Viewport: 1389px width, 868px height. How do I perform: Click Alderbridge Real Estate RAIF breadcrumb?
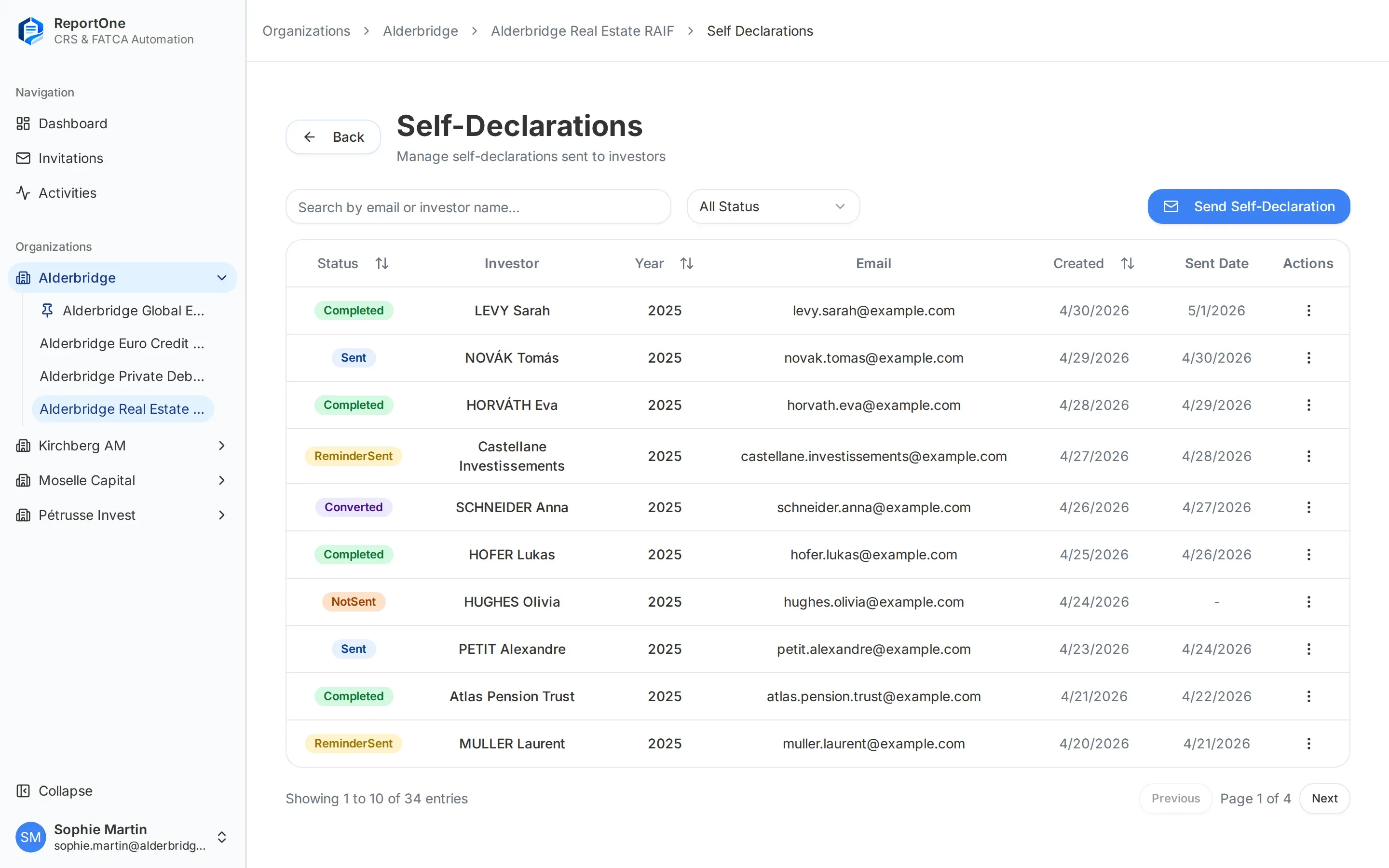pyautogui.click(x=582, y=31)
